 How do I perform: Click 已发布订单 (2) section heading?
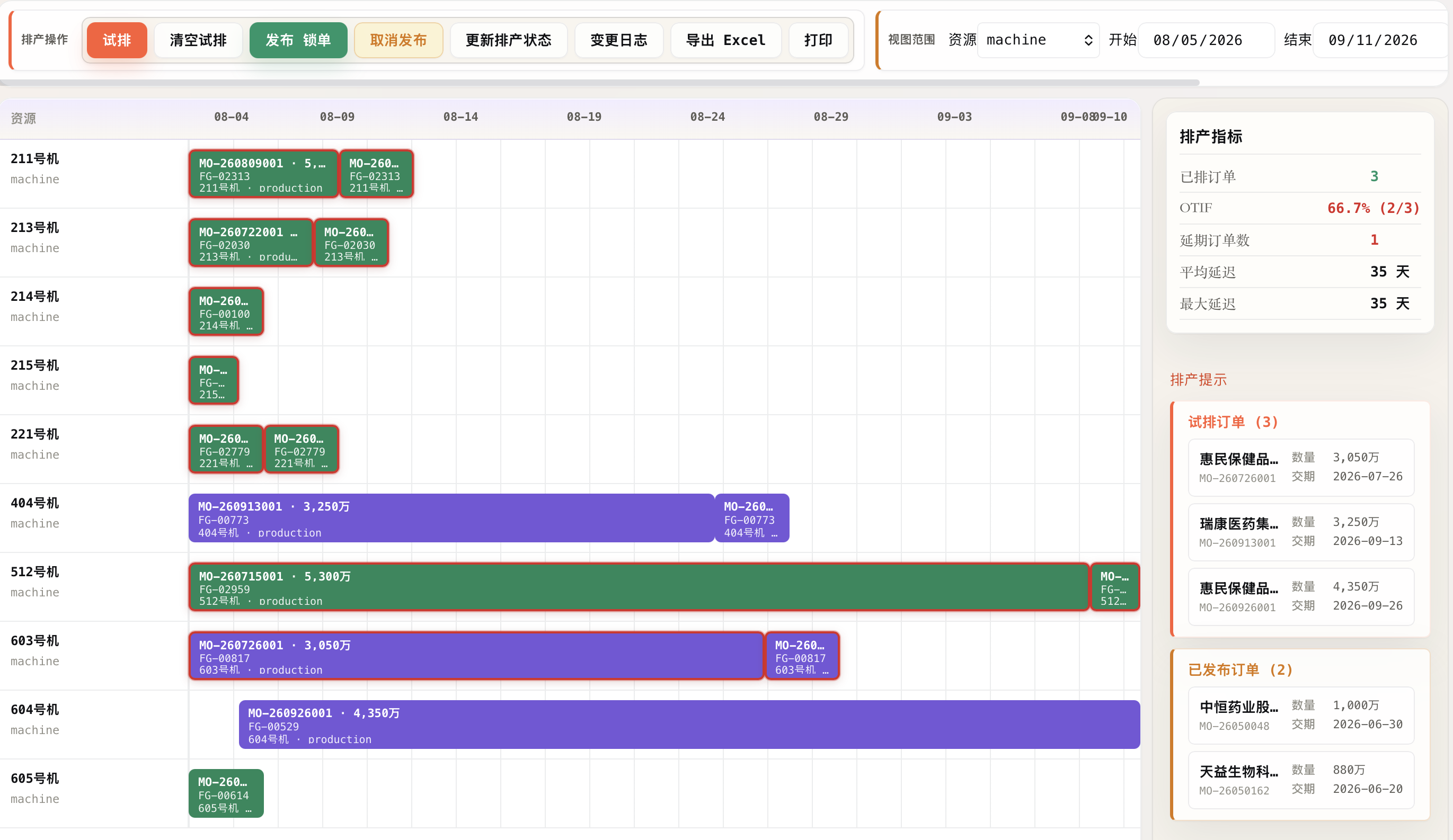coord(1241,669)
